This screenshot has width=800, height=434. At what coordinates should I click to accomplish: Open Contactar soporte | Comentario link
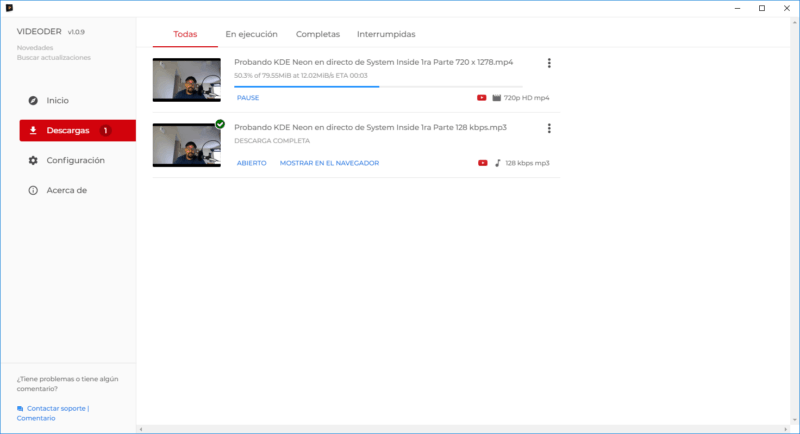[x=53, y=413]
